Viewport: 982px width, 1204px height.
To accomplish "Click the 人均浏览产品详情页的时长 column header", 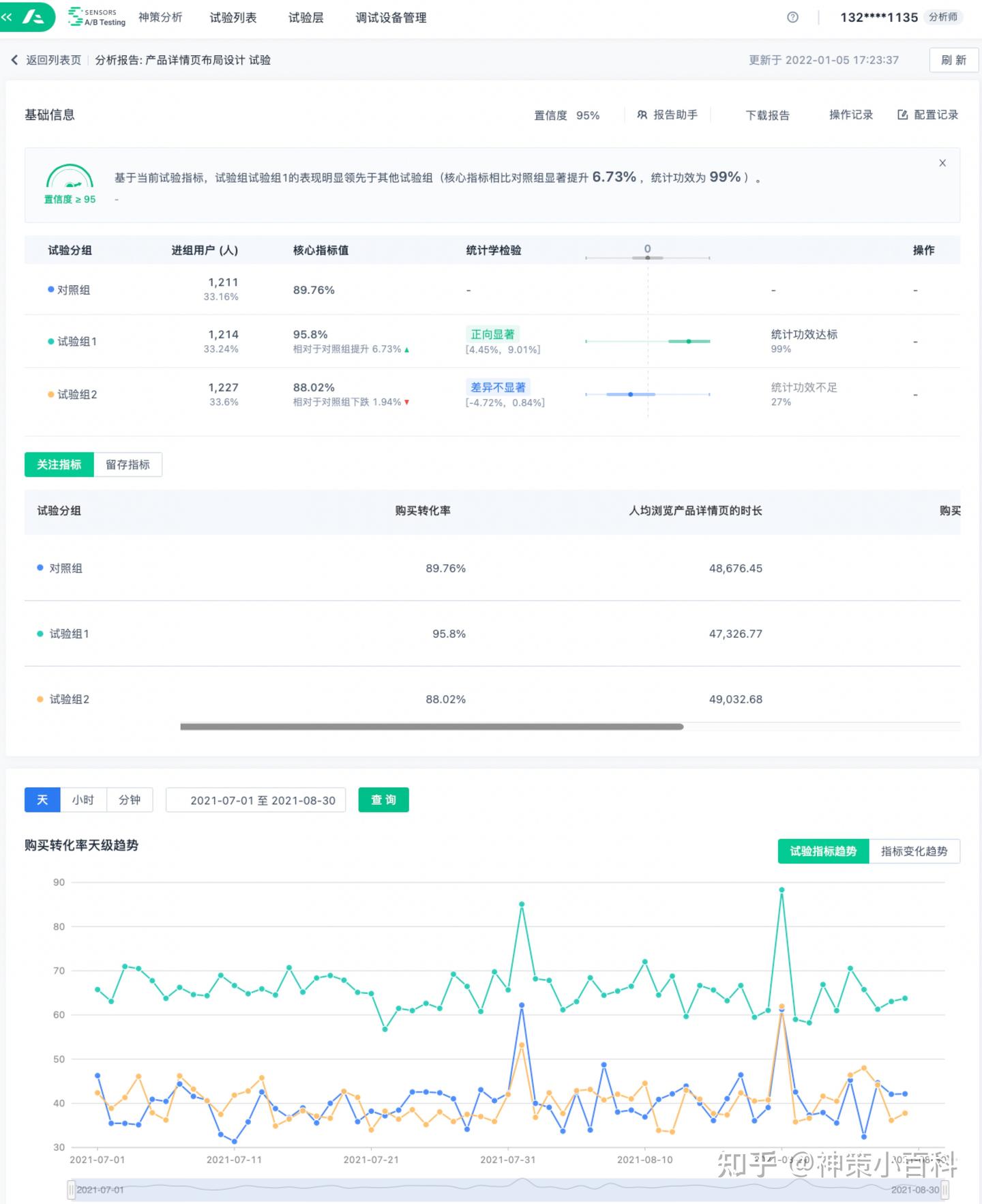I will point(696,511).
